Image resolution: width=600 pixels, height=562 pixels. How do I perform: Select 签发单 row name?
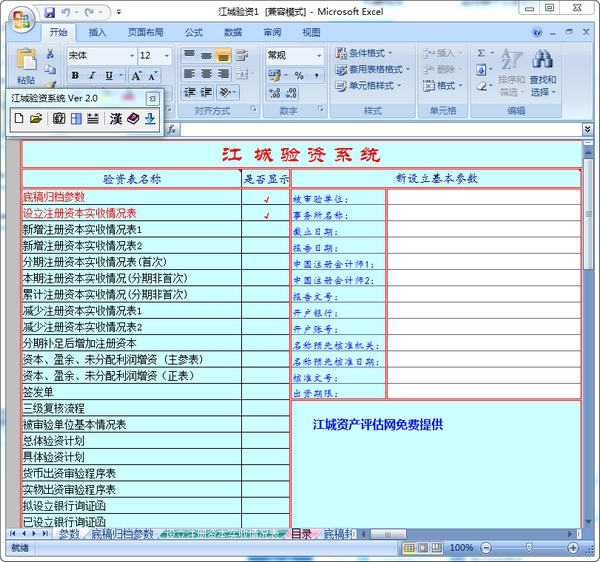pyautogui.click(x=131, y=392)
